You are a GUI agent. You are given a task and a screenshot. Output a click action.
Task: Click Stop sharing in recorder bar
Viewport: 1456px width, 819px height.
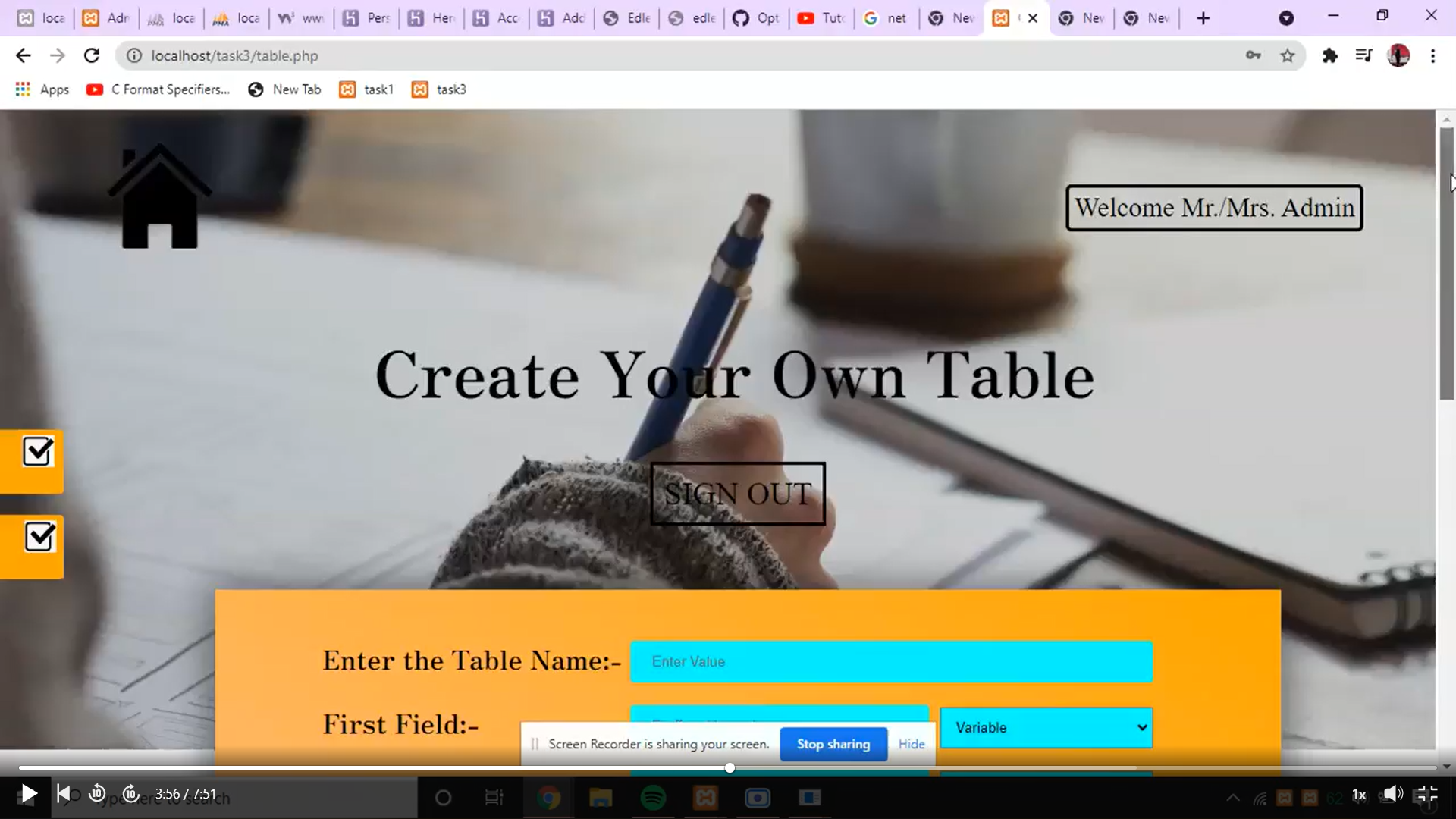pyautogui.click(x=833, y=744)
